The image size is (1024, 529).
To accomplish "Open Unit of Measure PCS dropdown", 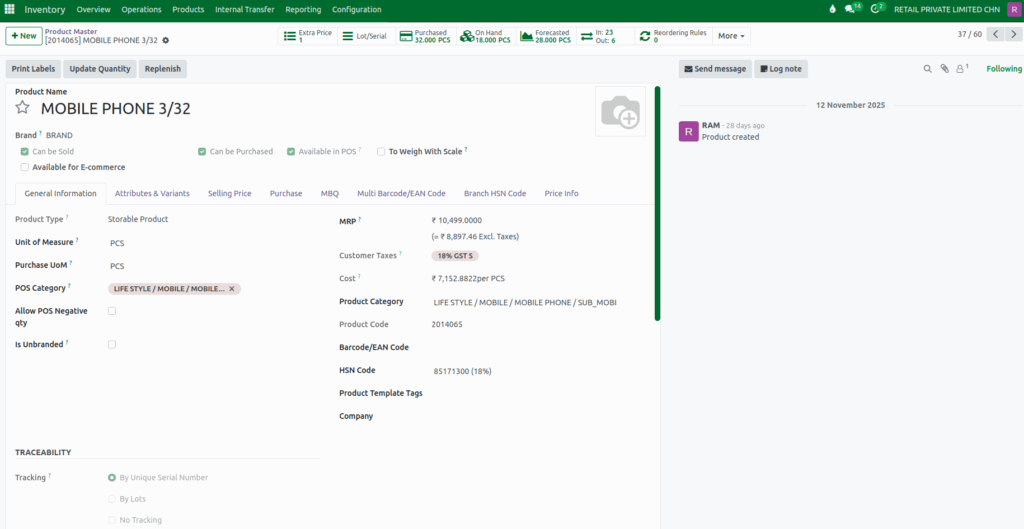I will click(214, 243).
